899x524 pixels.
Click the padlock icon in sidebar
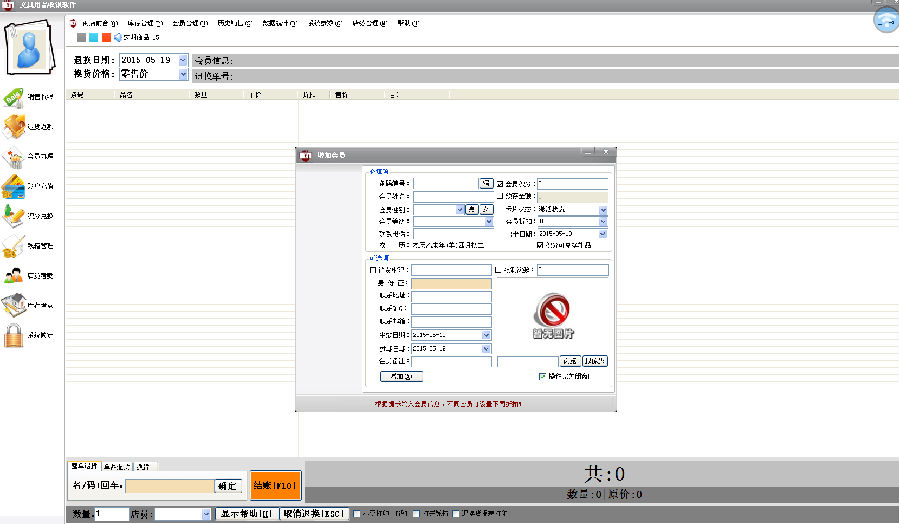[14, 335]
